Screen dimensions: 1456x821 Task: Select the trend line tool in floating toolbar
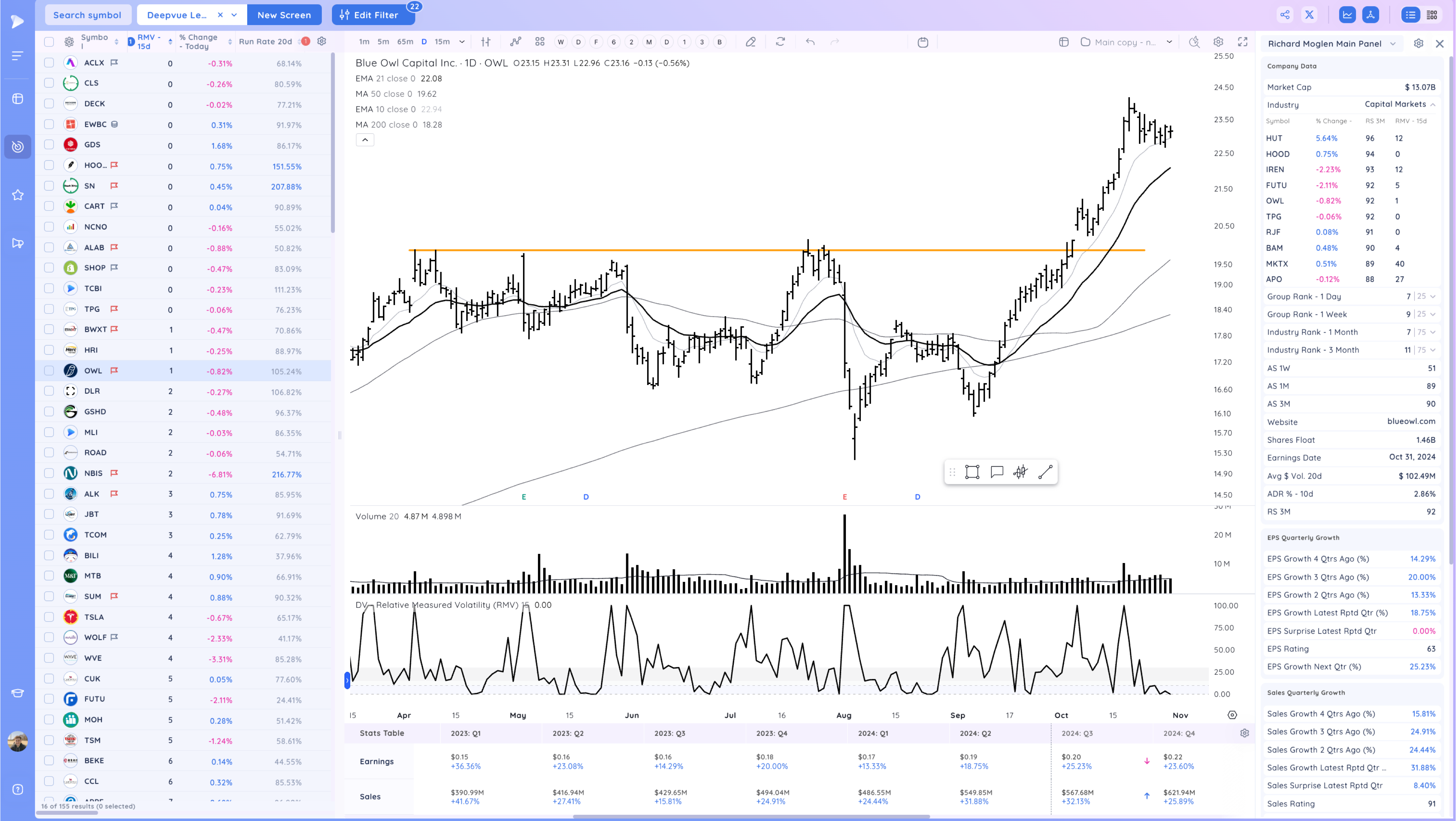pos(1045,472)
